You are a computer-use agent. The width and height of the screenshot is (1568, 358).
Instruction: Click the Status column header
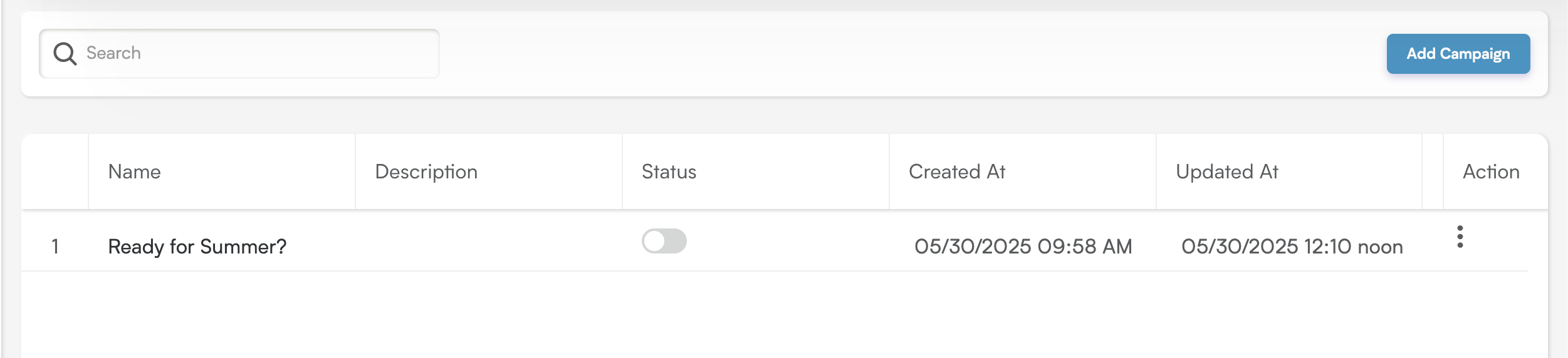pos(669,171)
